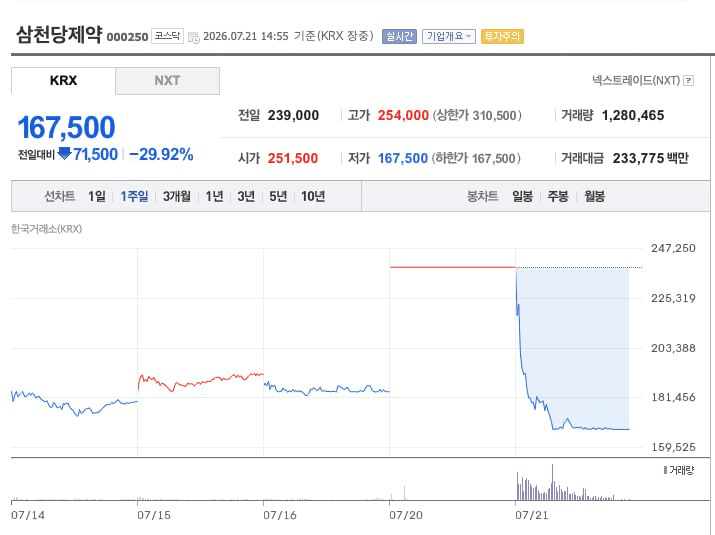The width and height of the screenshot is (715, 535).
Task: Open the NXT question mark help icon
Action: (x=689, y=81)
